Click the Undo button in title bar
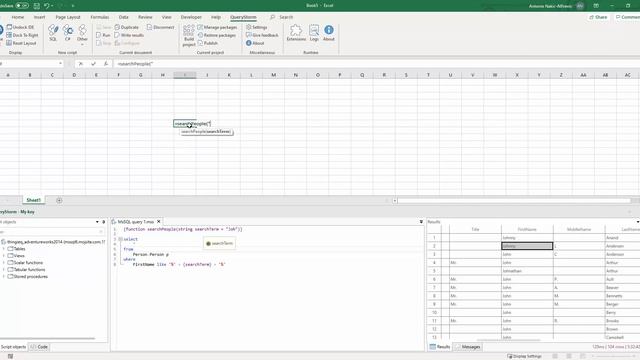This screenshot has width=640, height=360. (47, 6)
